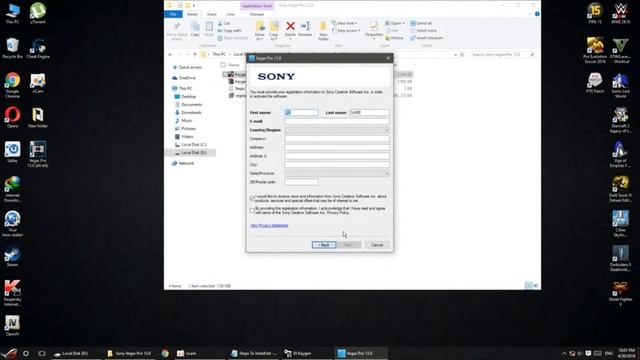This screenshot has height=360, width=640.
Task: Select Network in navigation pane
Action: 183,163
